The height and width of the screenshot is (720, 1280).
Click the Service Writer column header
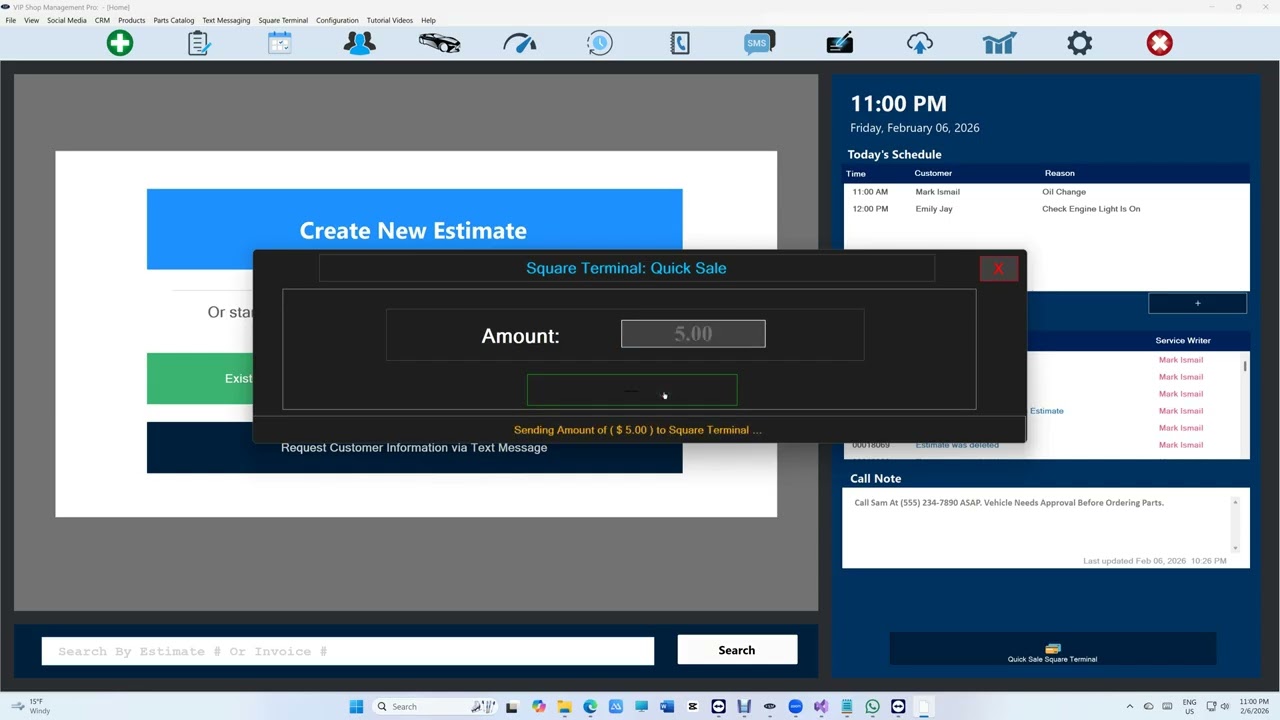tap(1183, 341)
